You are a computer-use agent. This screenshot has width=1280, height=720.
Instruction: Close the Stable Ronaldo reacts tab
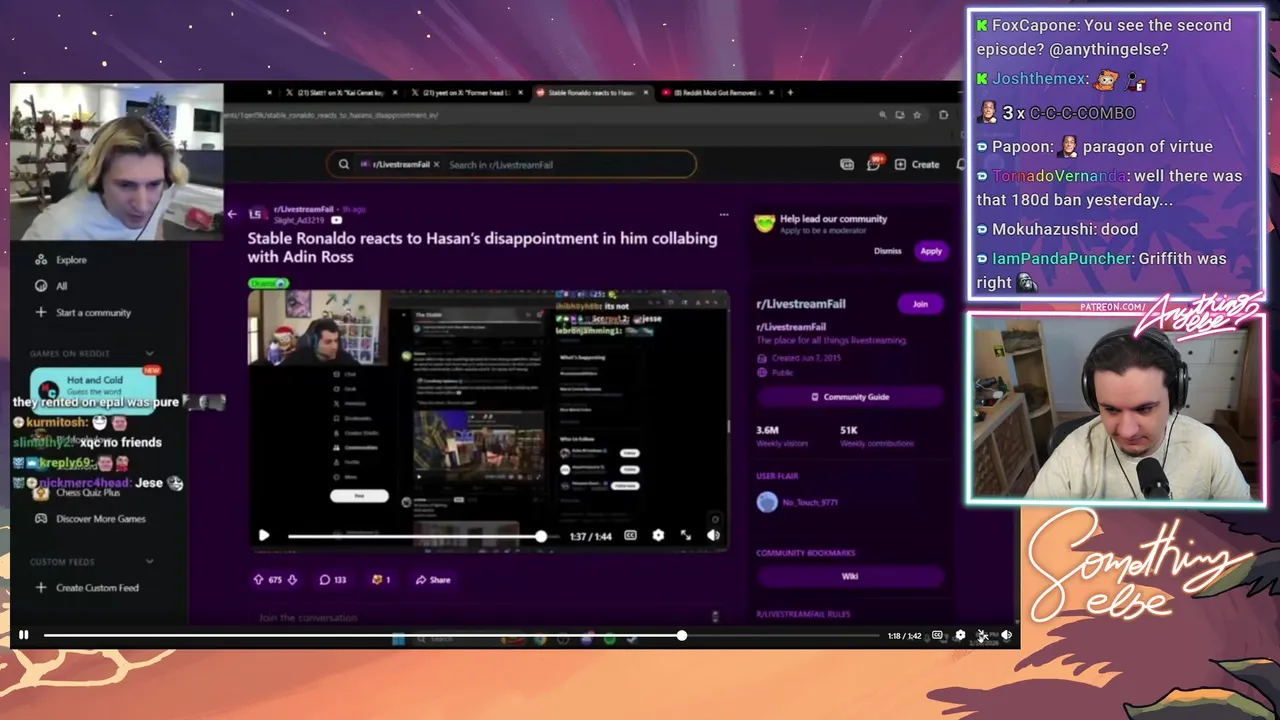coord(645,92)
